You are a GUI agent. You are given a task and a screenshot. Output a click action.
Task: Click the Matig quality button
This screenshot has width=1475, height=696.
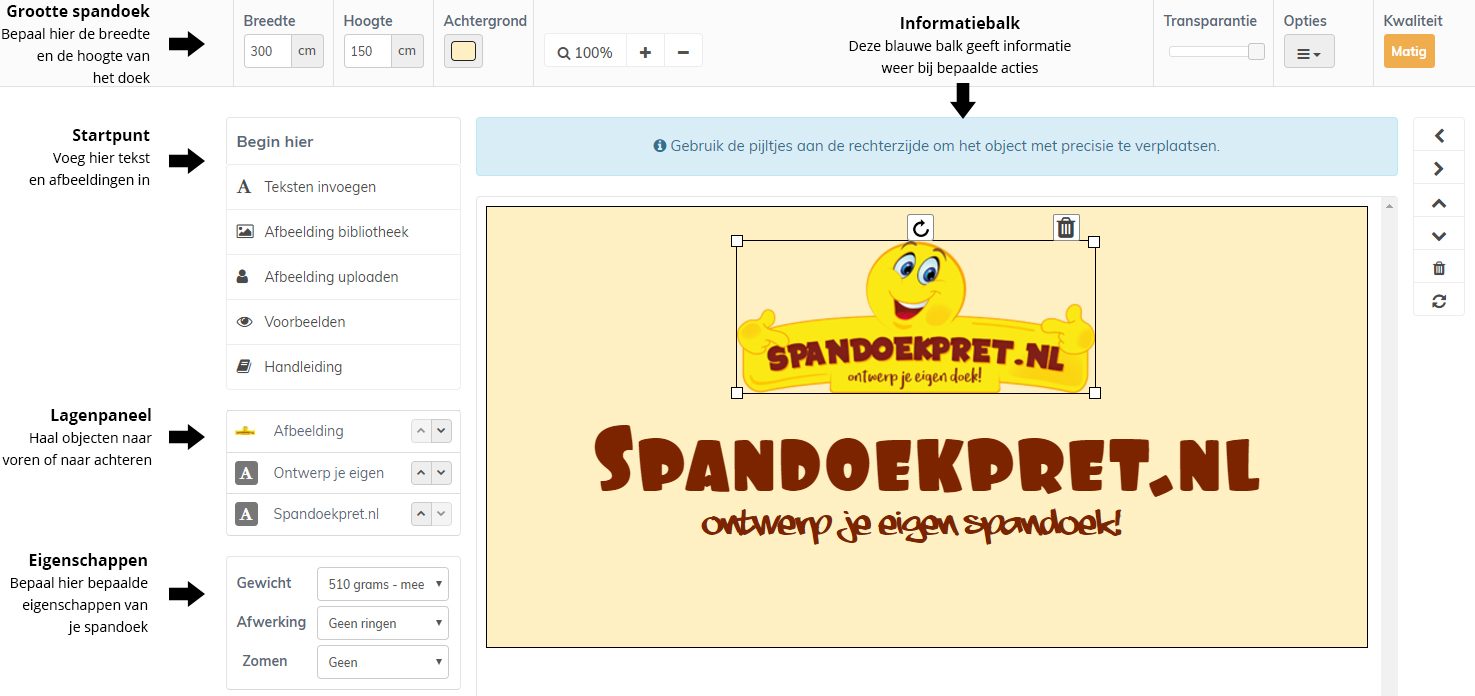coord(1408,52)
